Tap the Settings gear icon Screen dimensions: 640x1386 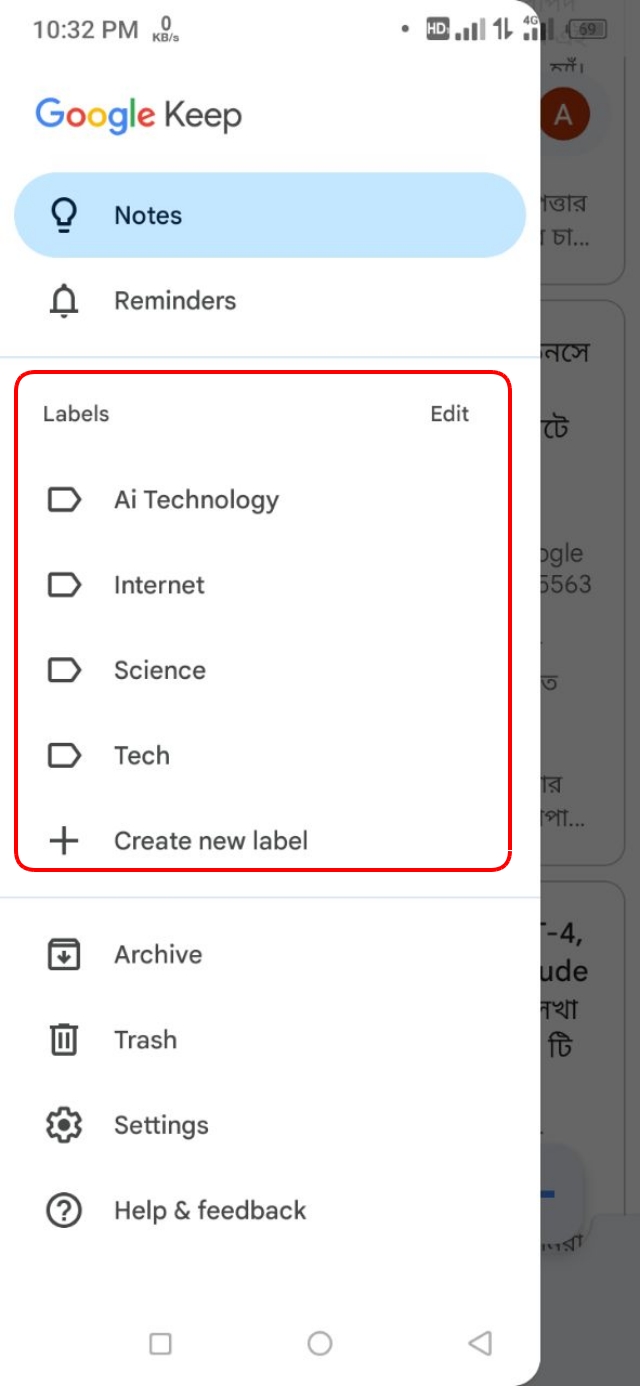pyautogui.click(x=64, y=1125)
